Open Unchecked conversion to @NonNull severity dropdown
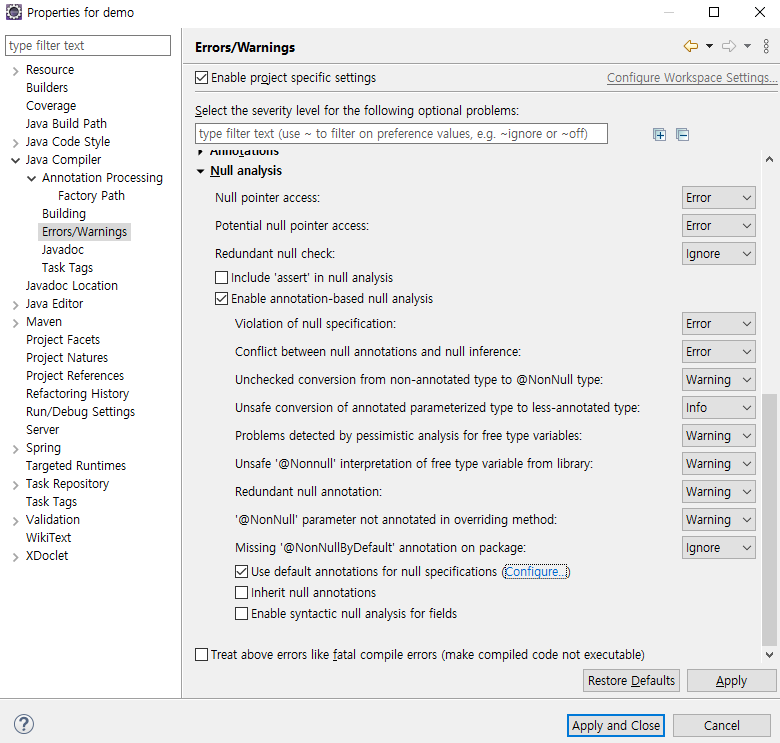780x743 pixels. [x=718, y=379]
